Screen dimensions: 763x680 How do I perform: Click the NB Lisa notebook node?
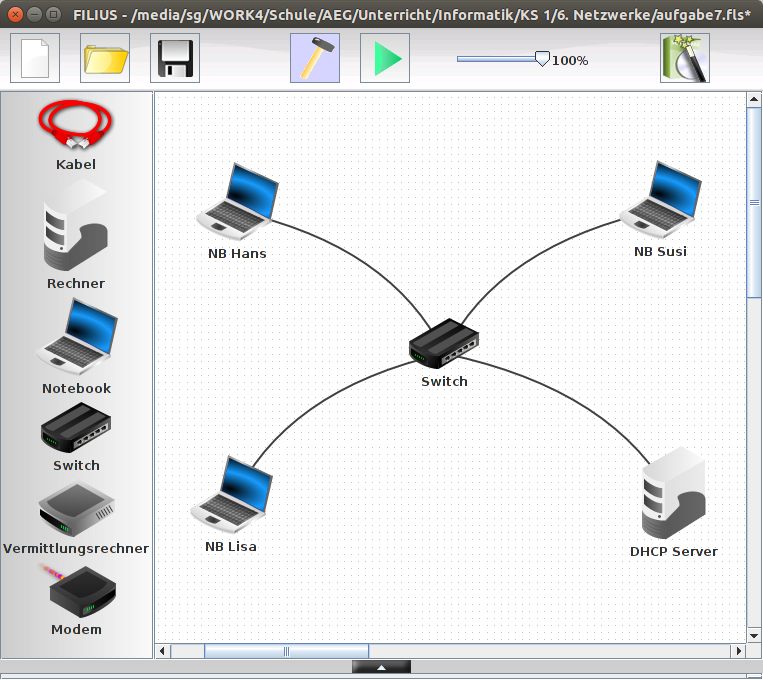pos(231,495)
